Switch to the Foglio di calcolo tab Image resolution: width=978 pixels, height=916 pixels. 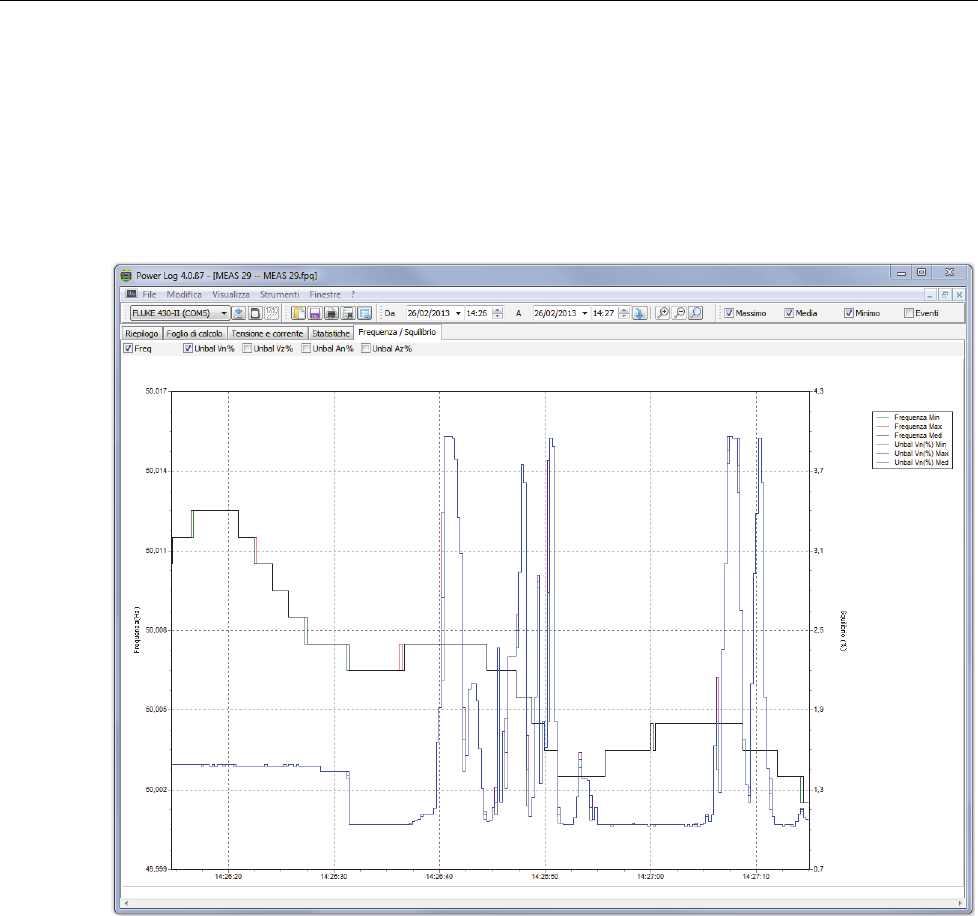click(x=195, y=334)
